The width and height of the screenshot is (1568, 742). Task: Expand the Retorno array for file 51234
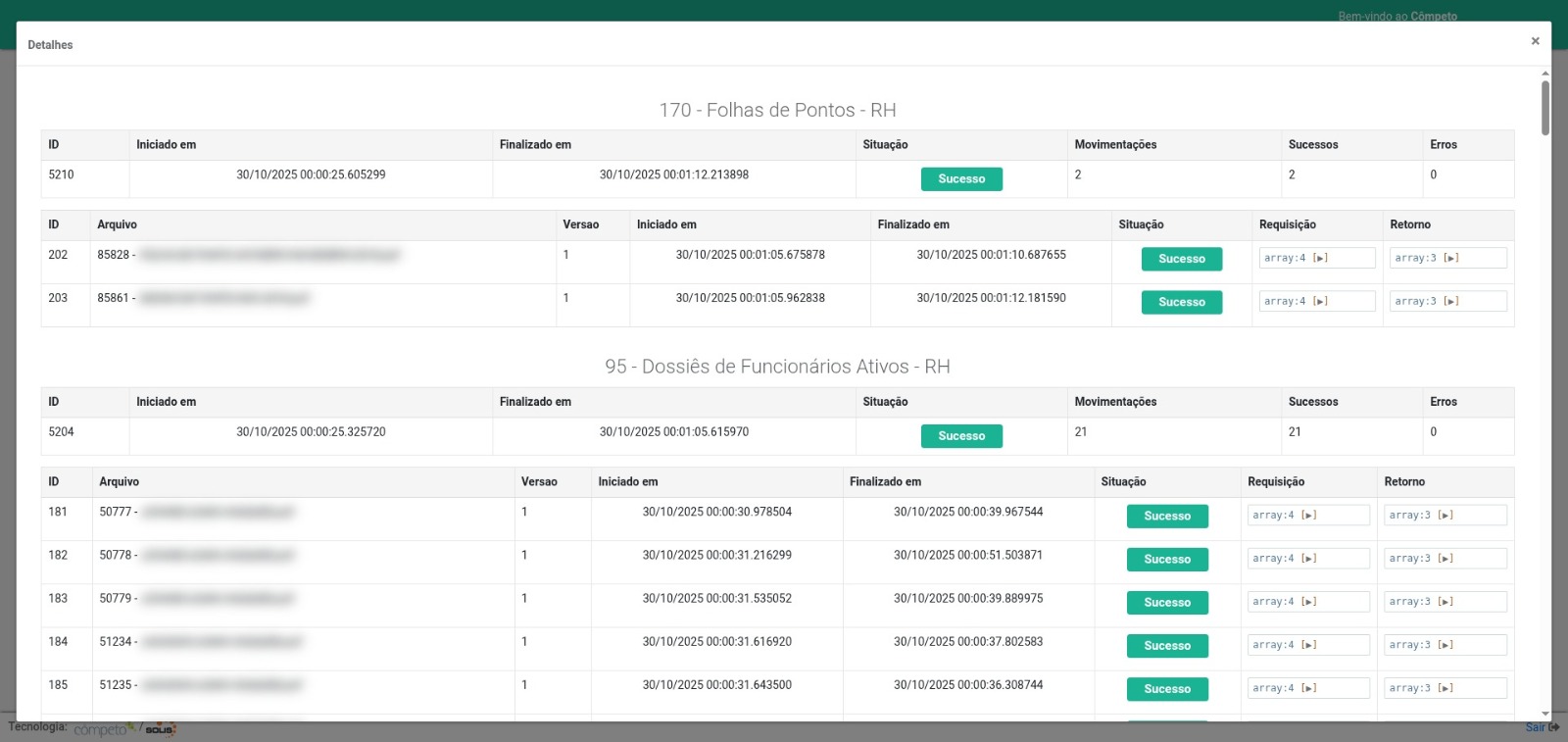click(1445, 645)
